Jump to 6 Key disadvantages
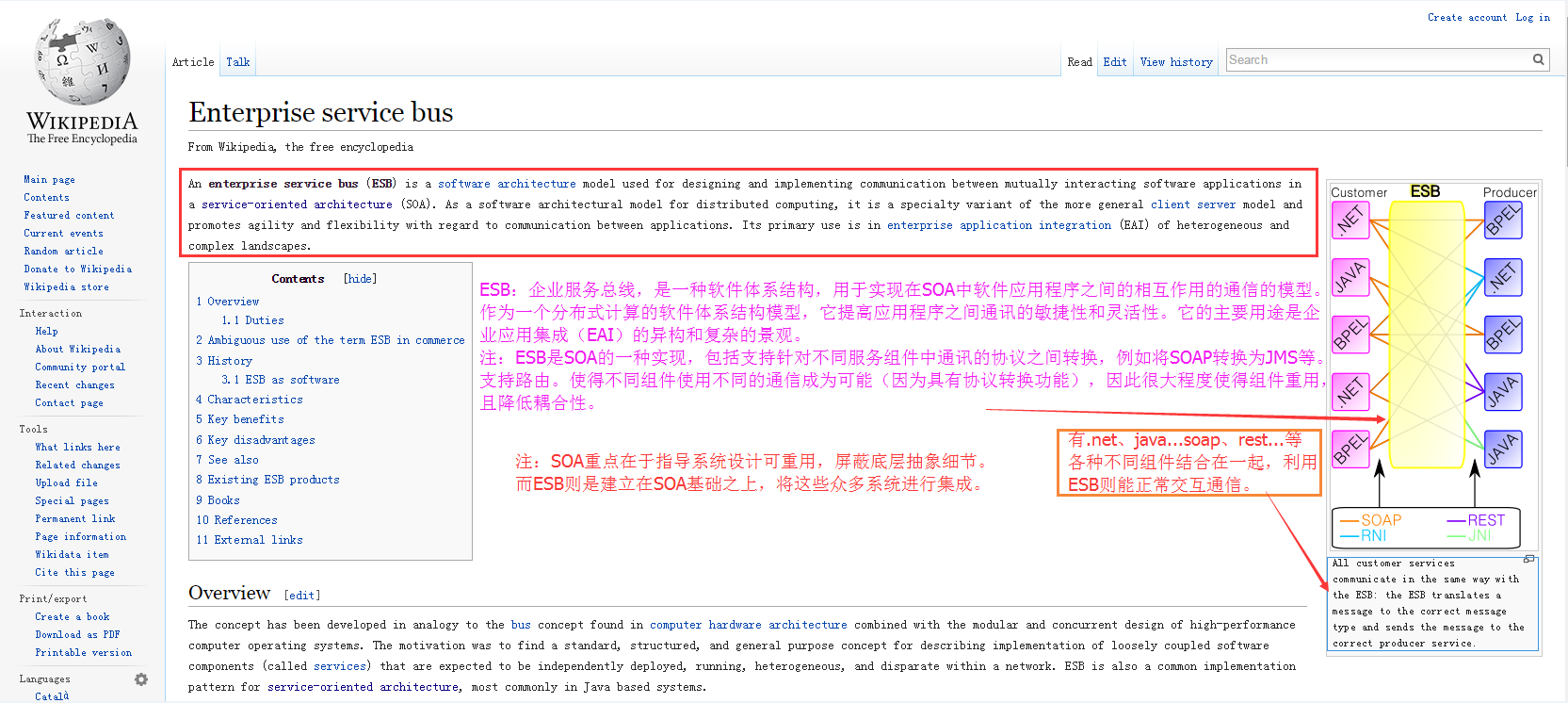Viewport: 1568px width, 703px height. [x=255, y=440]
